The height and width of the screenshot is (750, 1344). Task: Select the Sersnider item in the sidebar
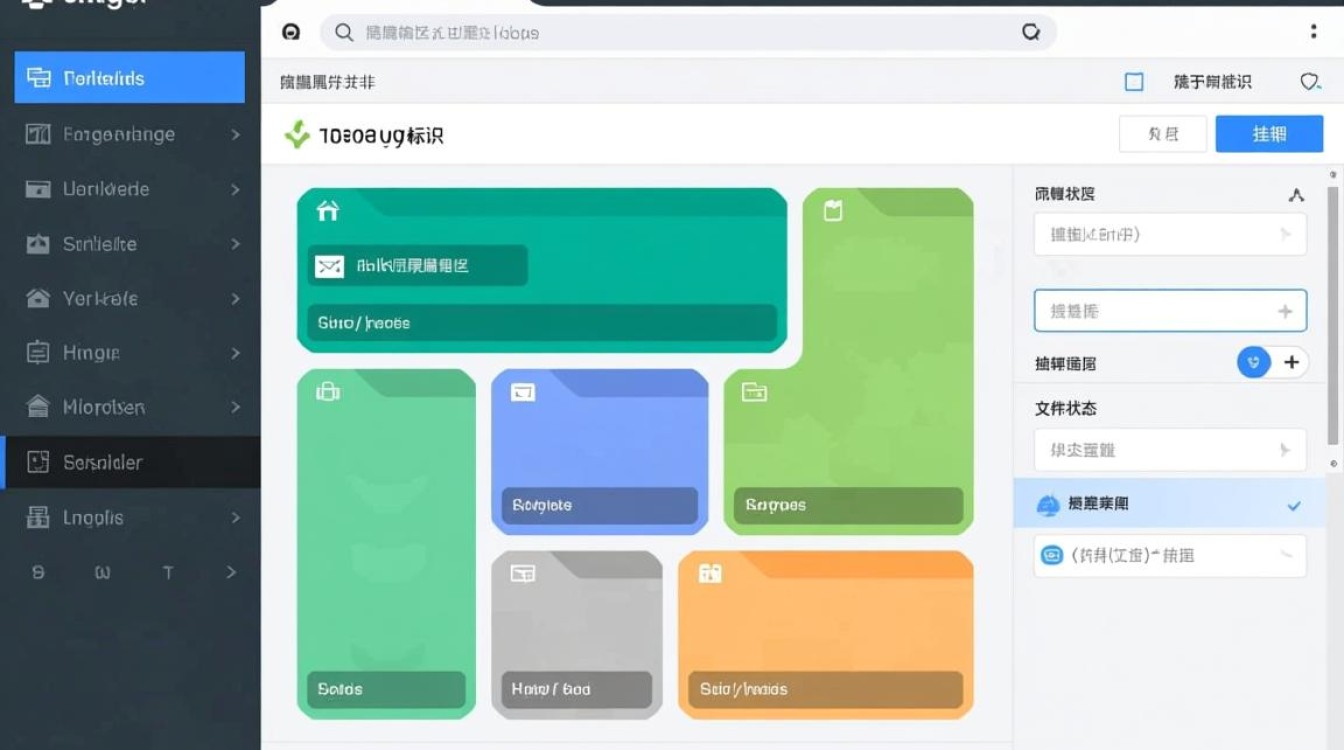[x=100, y=462]
